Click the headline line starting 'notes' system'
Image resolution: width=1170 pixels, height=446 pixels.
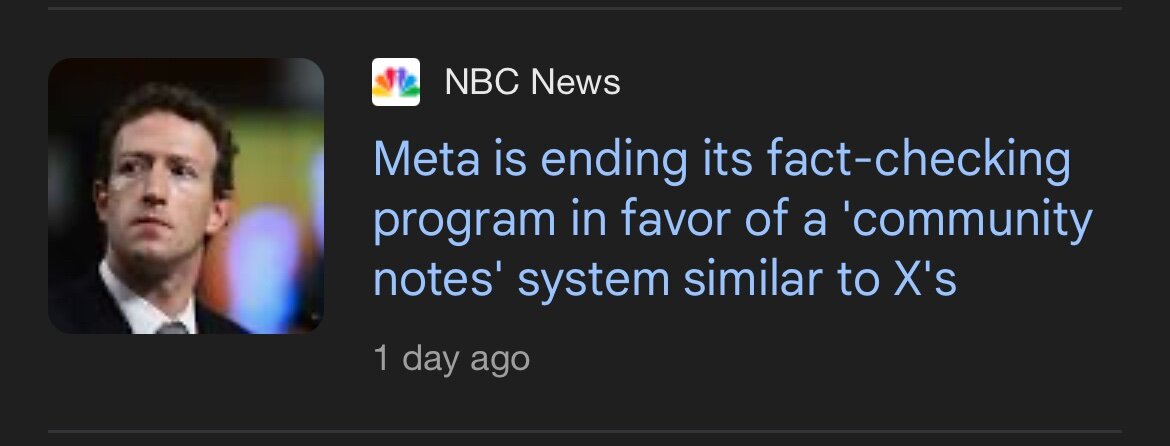coord(665,280)
